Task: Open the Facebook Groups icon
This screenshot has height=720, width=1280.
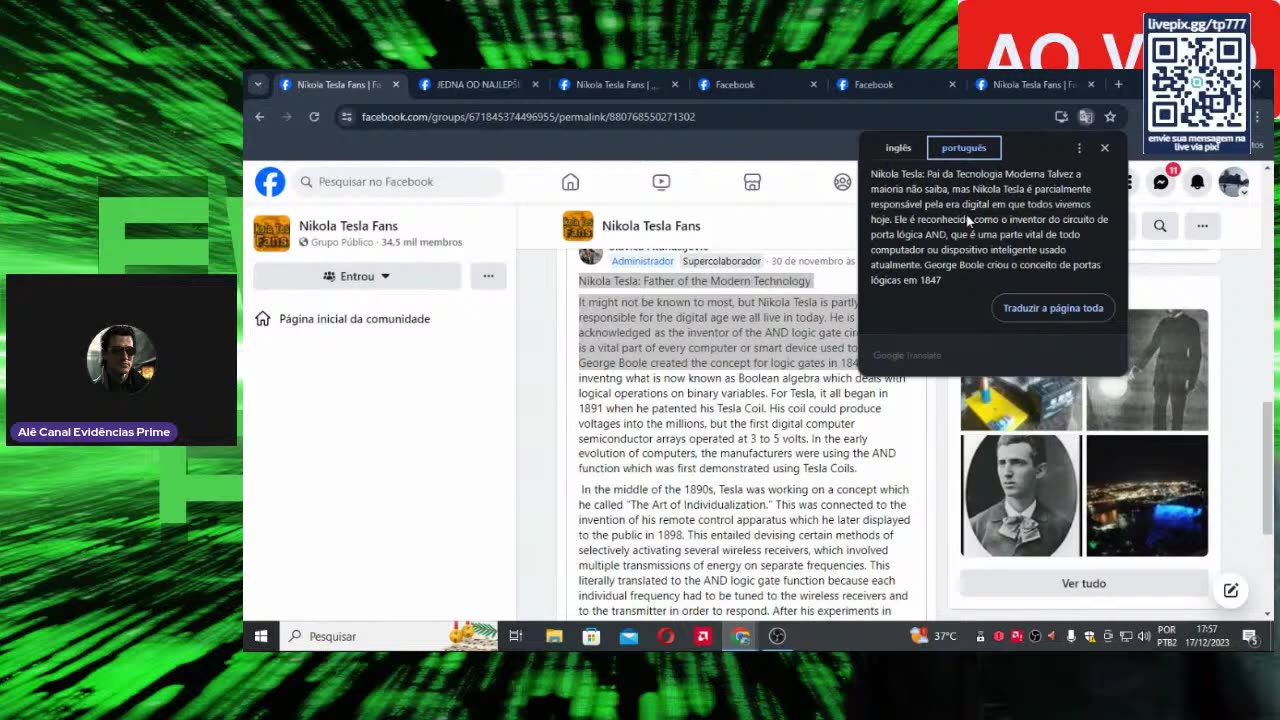Action: (843, 182)
